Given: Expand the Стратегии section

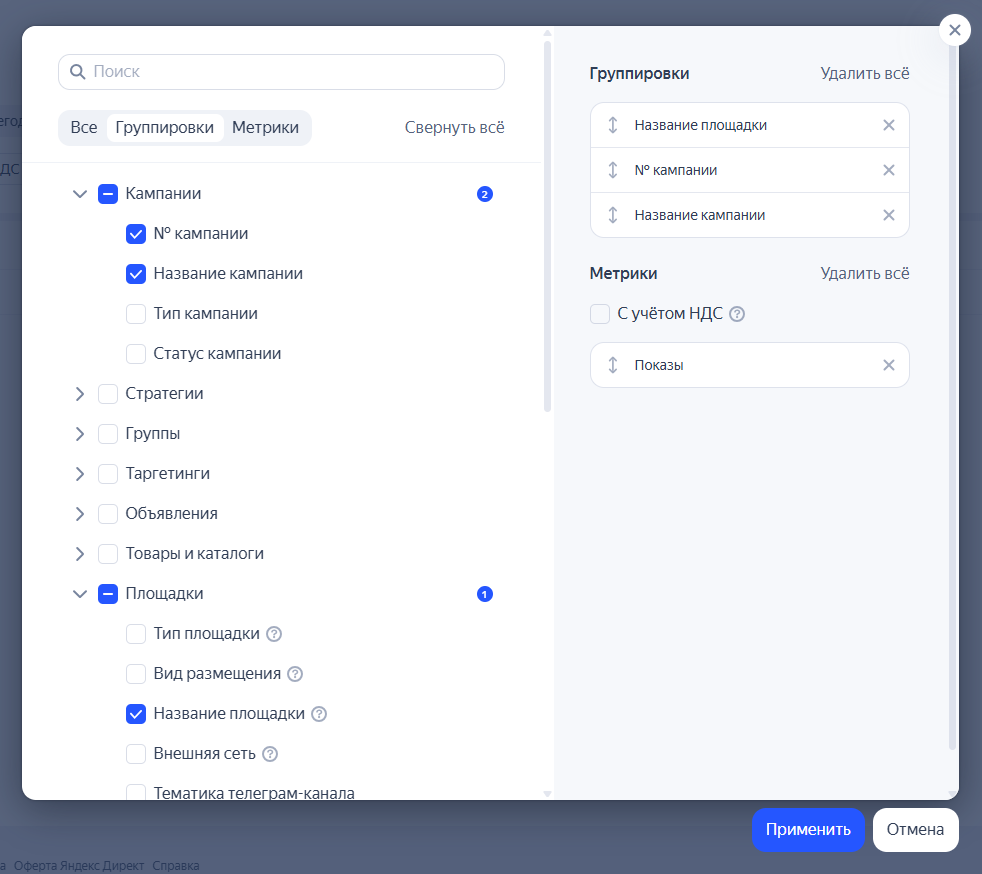Looking at the screenshot, I should (x=80, y=394).
